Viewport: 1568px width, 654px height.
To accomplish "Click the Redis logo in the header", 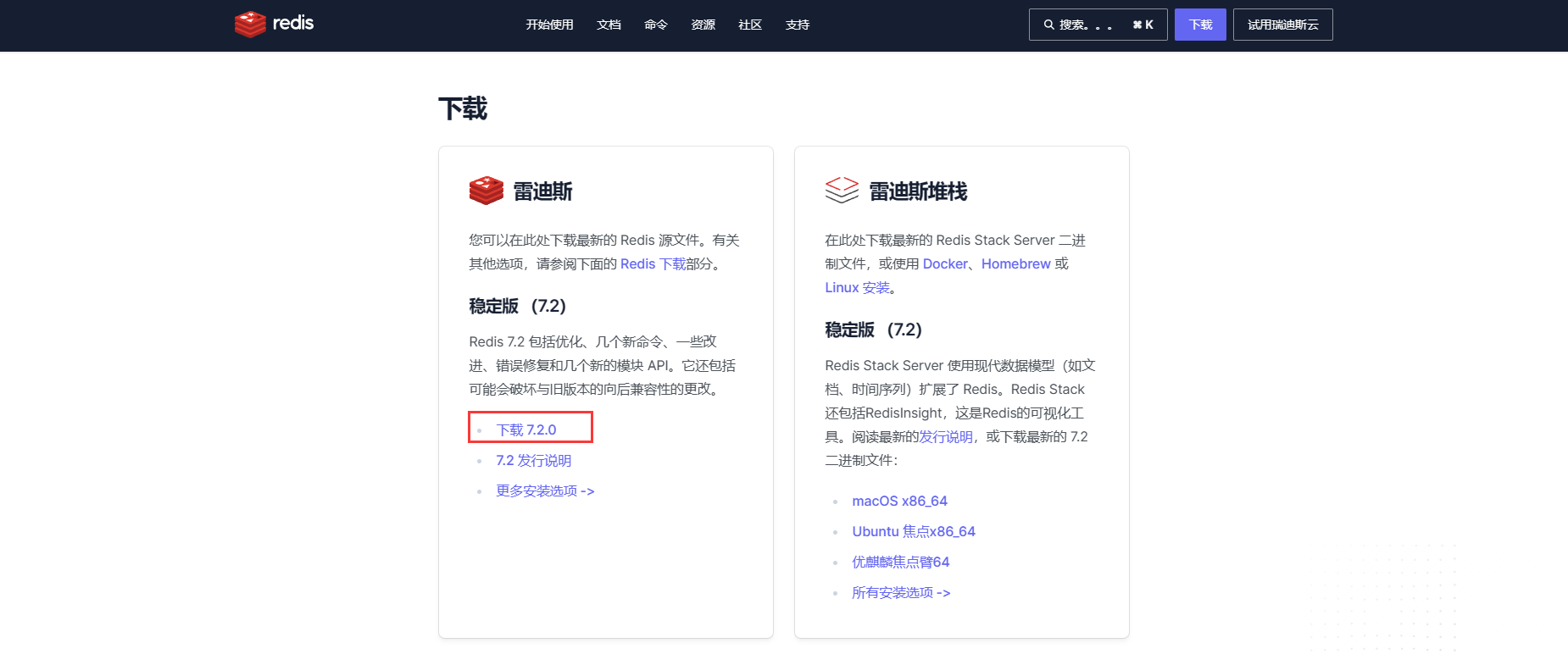I will coord(274,24).
